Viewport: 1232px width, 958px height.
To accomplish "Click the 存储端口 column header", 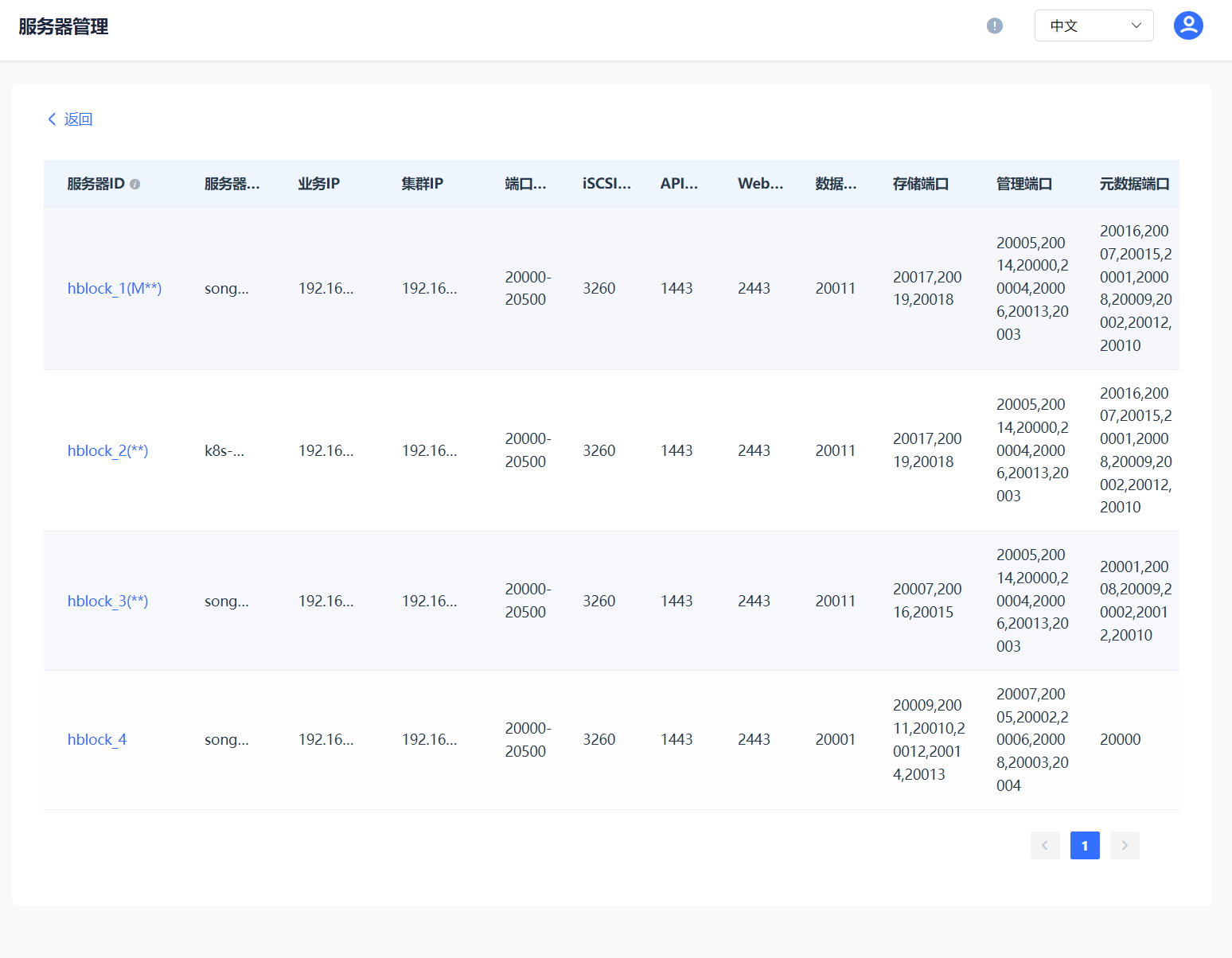I will 921,184.
